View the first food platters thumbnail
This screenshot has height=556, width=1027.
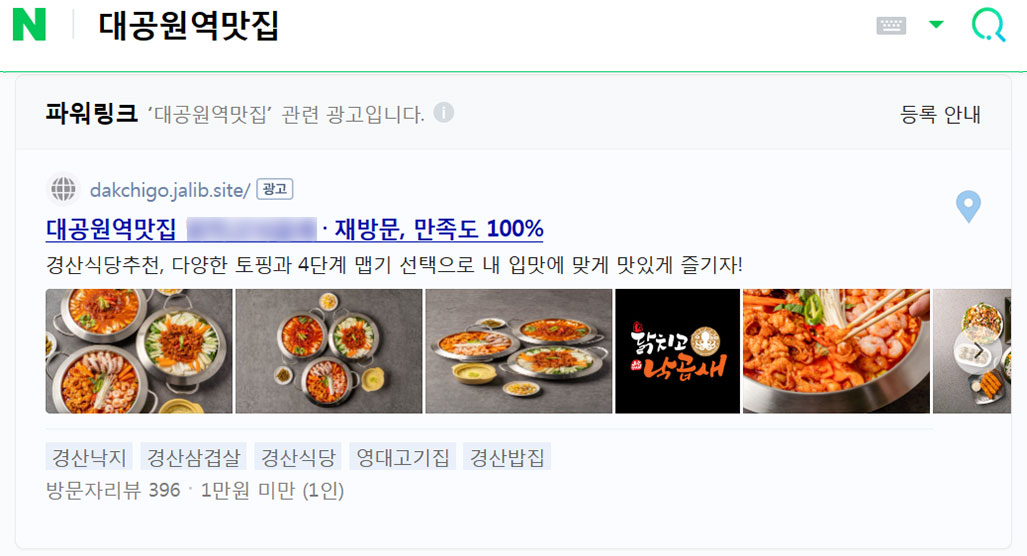coord(139,351)
